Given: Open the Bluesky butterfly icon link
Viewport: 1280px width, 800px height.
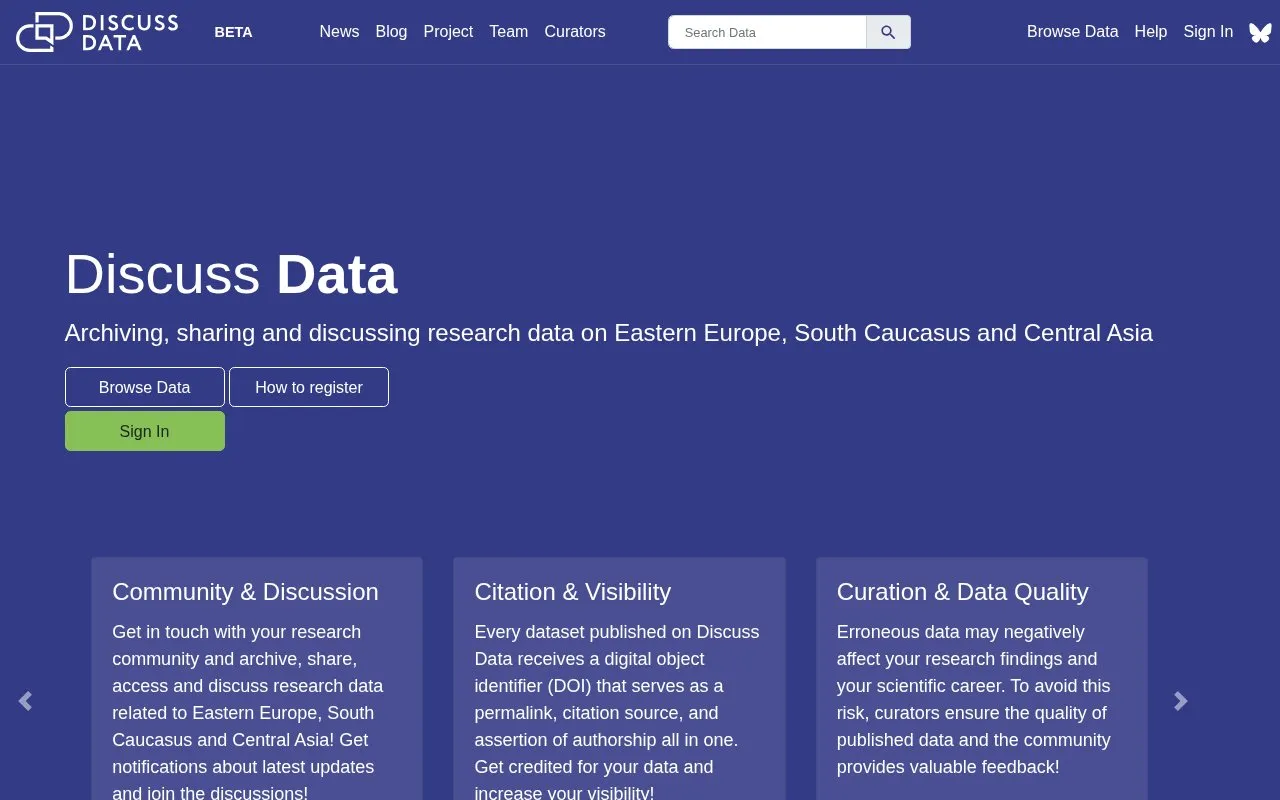Looking at the screenshot, I should (x=1260, y=32).
